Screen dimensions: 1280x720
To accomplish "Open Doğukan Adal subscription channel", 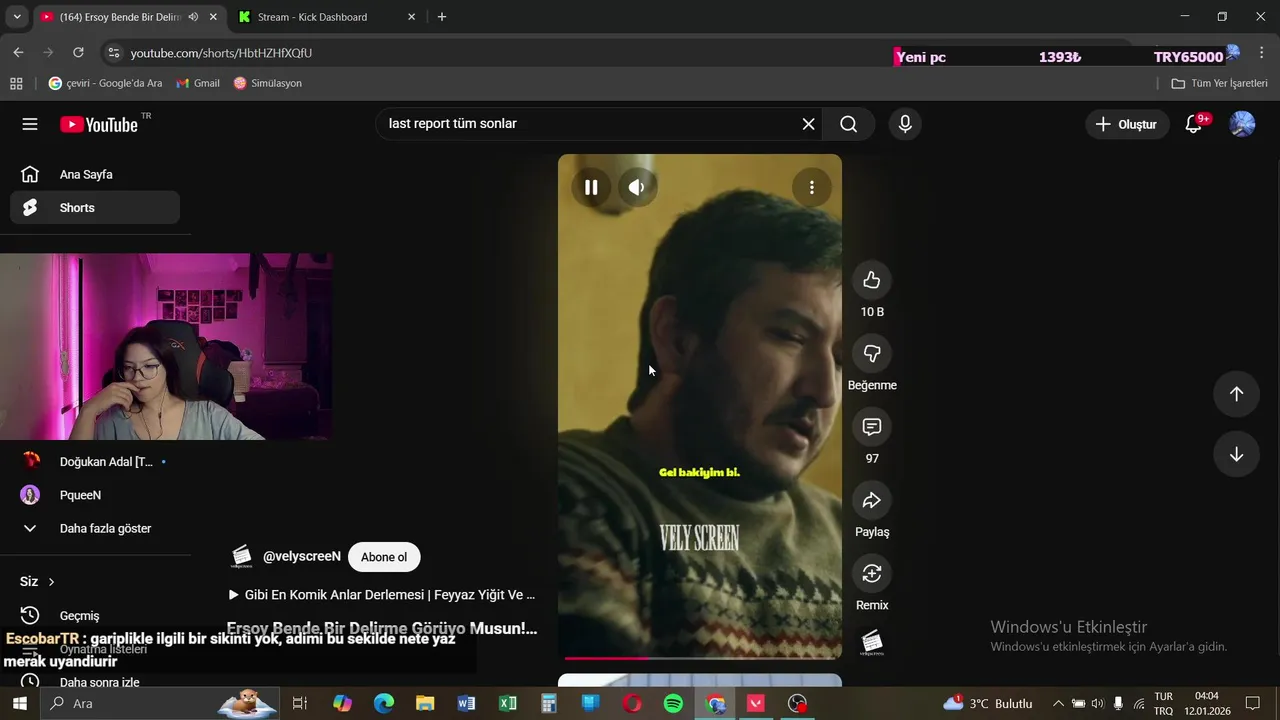I will click(x=95, y=462).
